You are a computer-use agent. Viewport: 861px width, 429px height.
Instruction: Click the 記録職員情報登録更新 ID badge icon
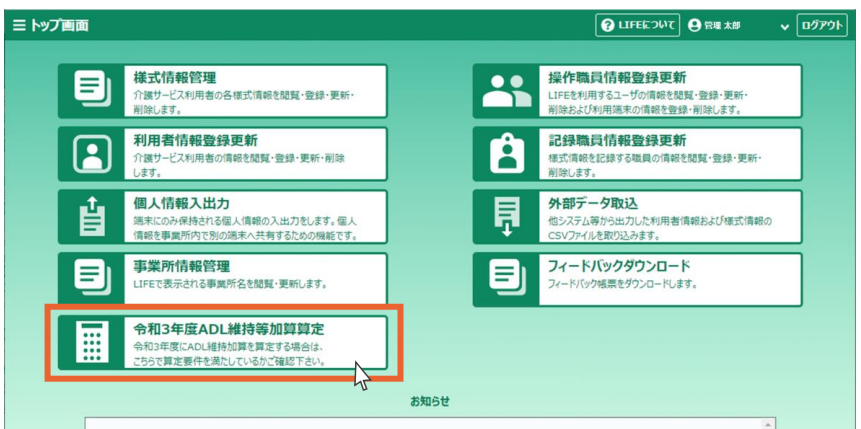tap(507, 154)
